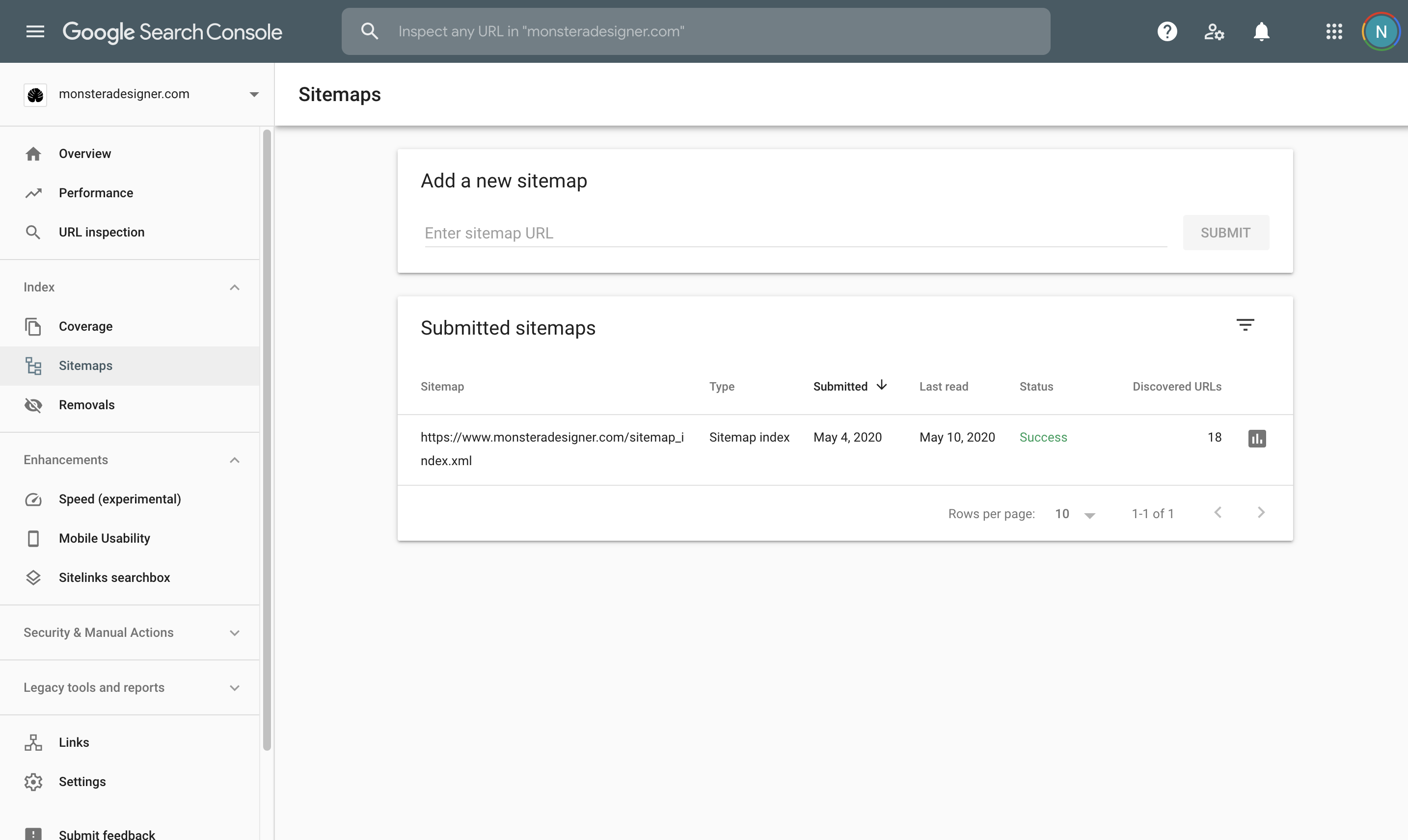Open the Help question mark icon

click(1167, 32)
